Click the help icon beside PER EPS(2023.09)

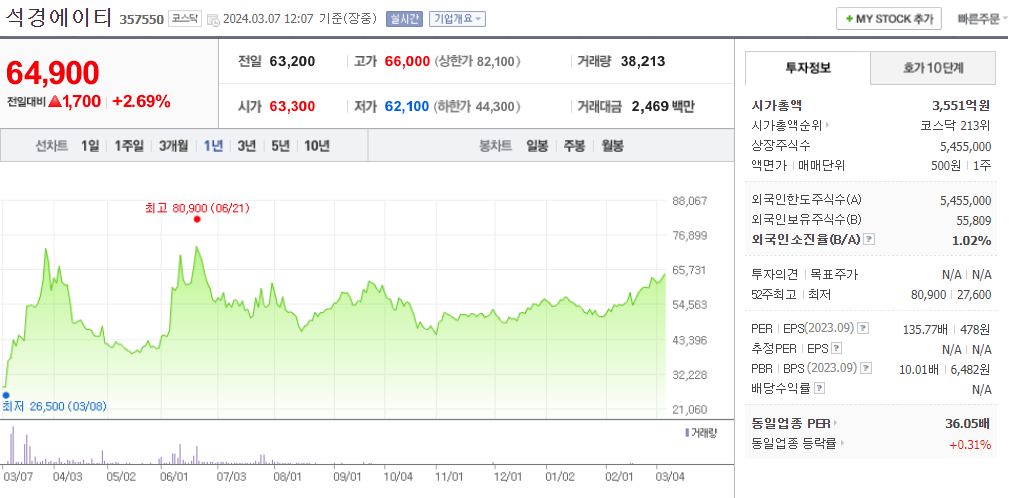pos(863,329)
